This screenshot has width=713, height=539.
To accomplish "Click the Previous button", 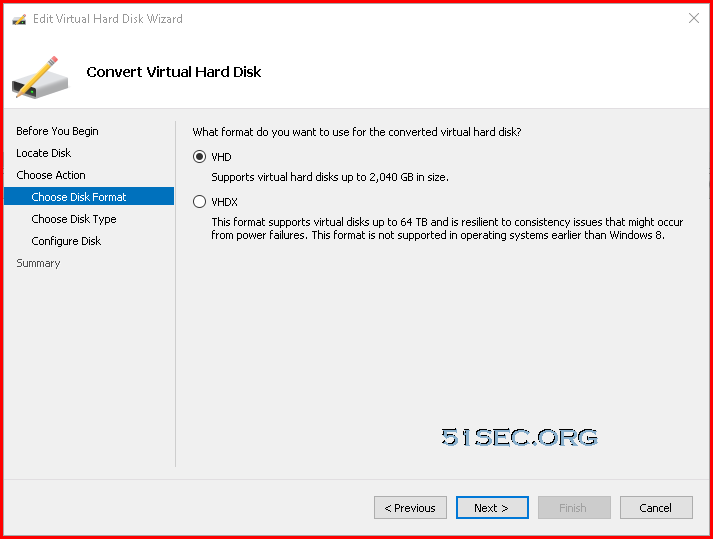I will 410,508.
